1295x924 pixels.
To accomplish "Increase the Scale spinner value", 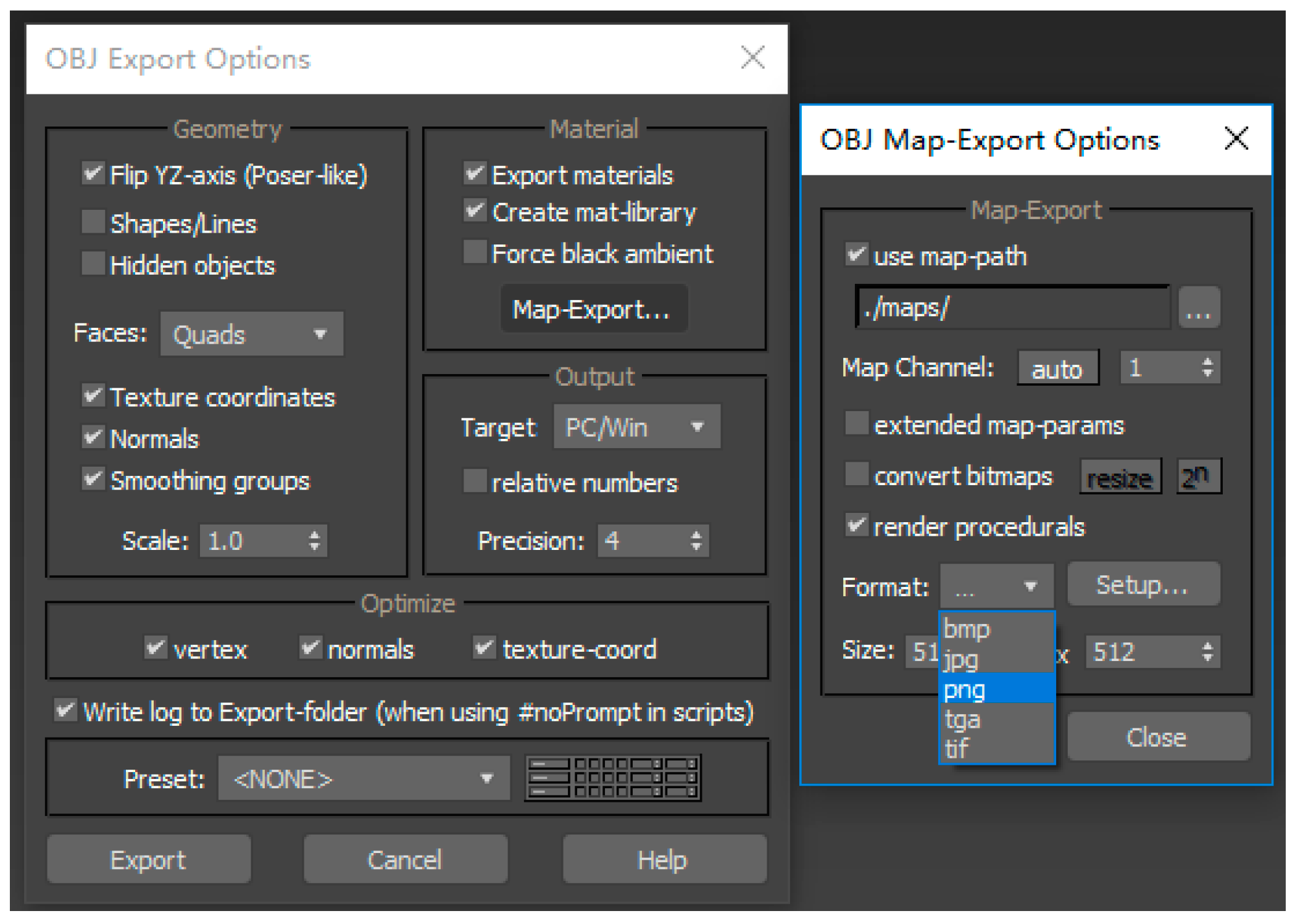I will [314, 535].
